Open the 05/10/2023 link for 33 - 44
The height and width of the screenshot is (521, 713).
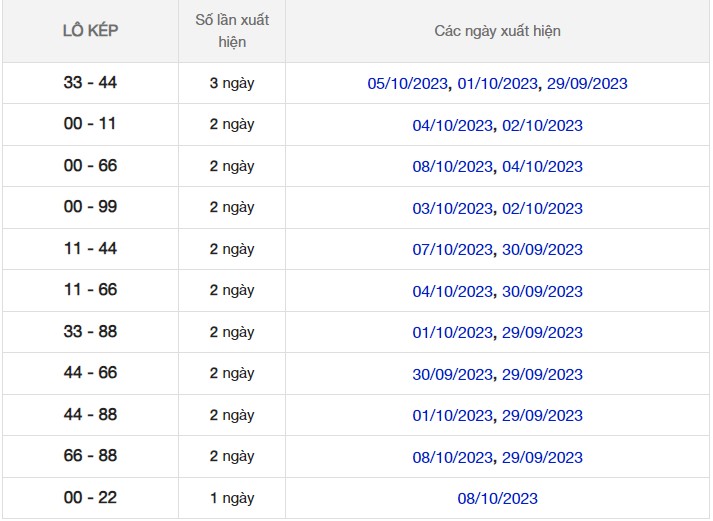408,84
